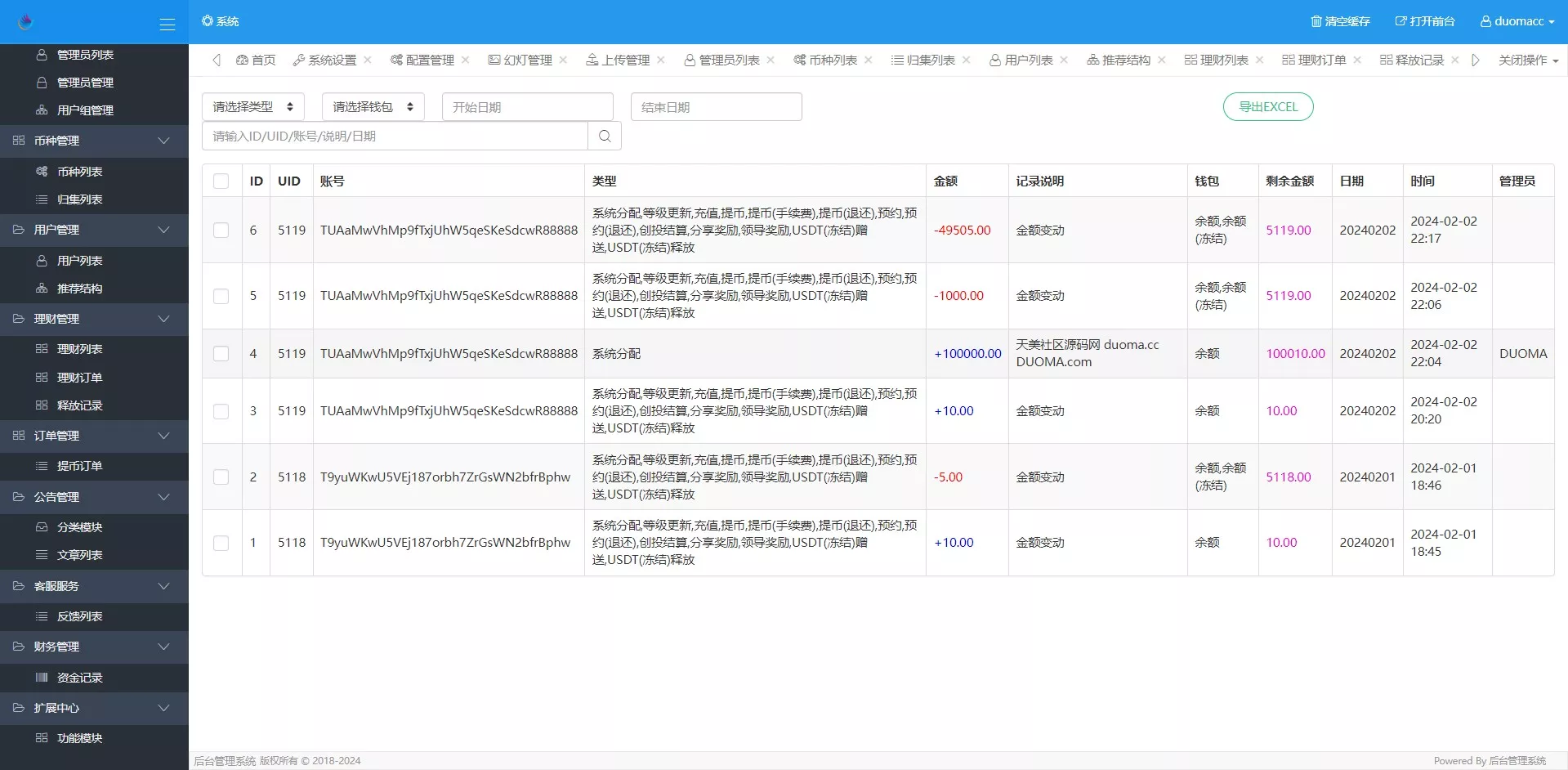Click the app logo in top-left
This screenshot has height=770, width=1568.
point(25,22)
